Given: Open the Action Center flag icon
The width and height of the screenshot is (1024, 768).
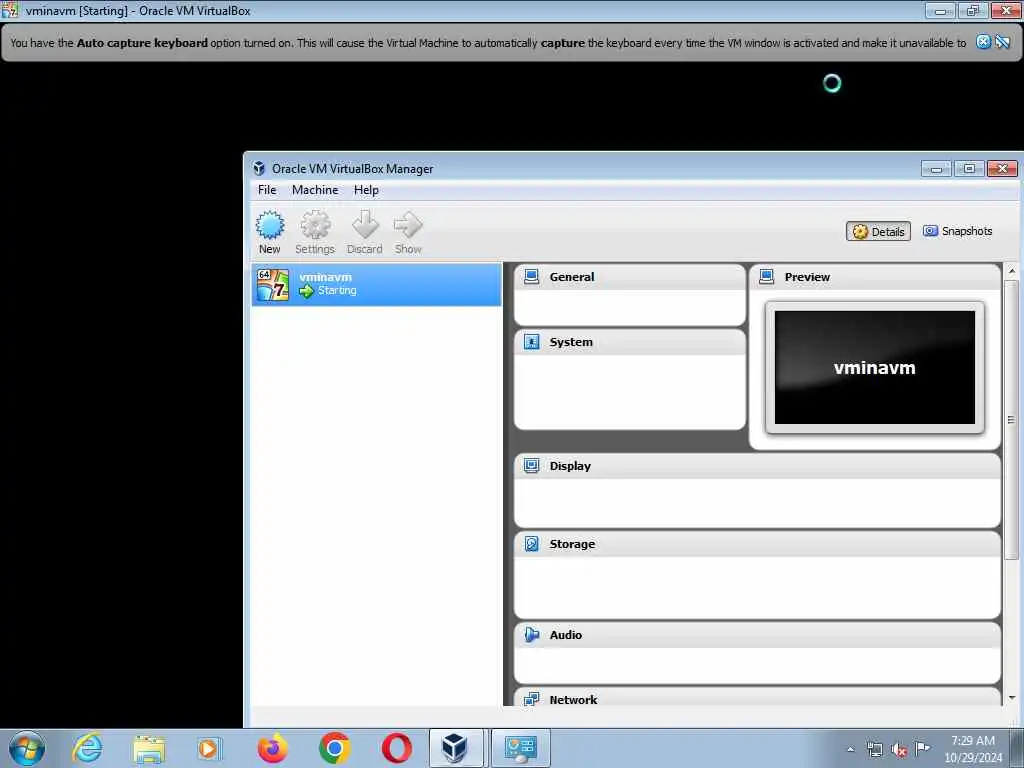Looking at the screenshot, I should [922, 748].
